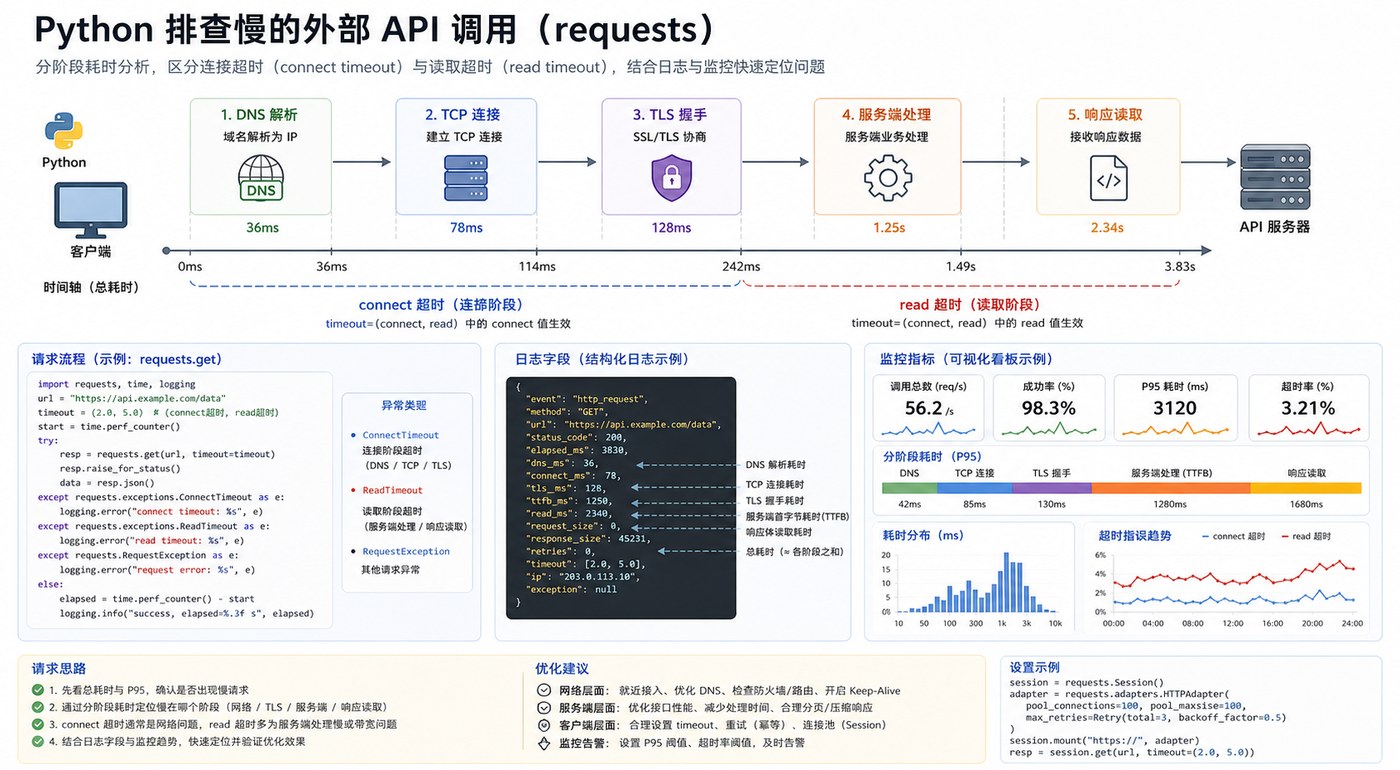Viewport: 1400px width, 770px height.
Task: Click the 客户端 monitor icon
Action: [x=90, y=208]
